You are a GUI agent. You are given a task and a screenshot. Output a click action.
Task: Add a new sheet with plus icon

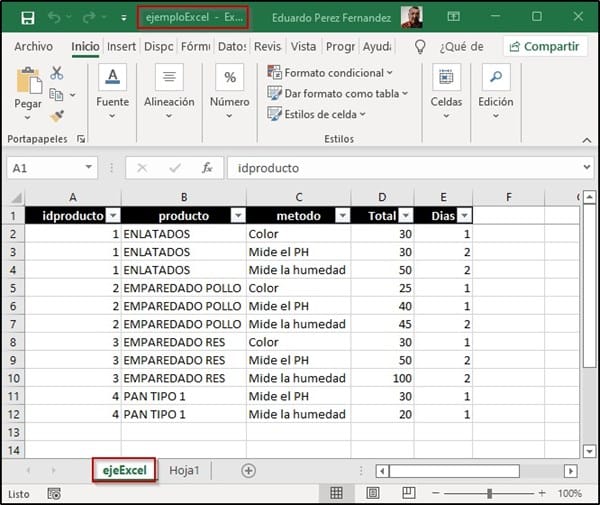[248, 470]
